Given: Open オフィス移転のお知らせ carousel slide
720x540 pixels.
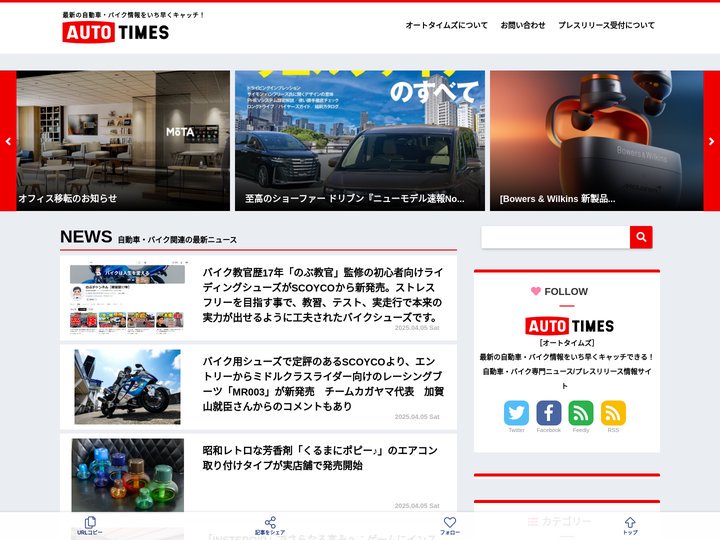Looking at the screenshot, I should 123,141.
